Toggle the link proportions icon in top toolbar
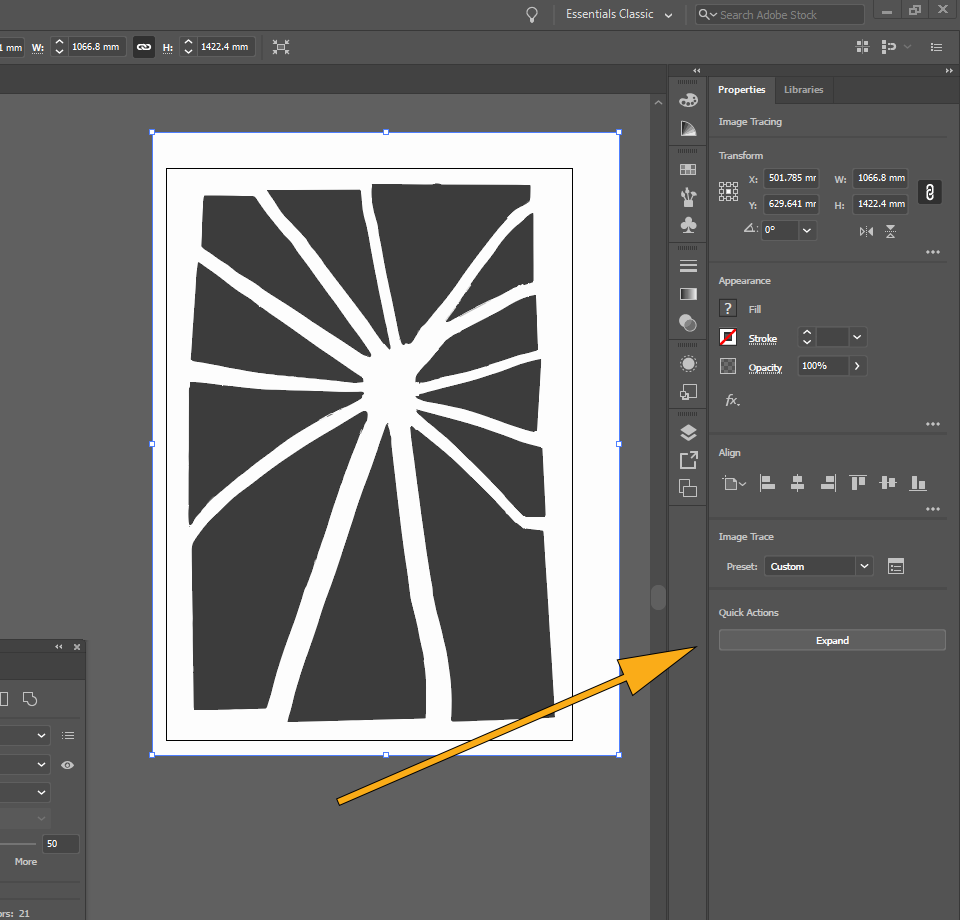This screenshot has width=960, height=920. (143, 47)
